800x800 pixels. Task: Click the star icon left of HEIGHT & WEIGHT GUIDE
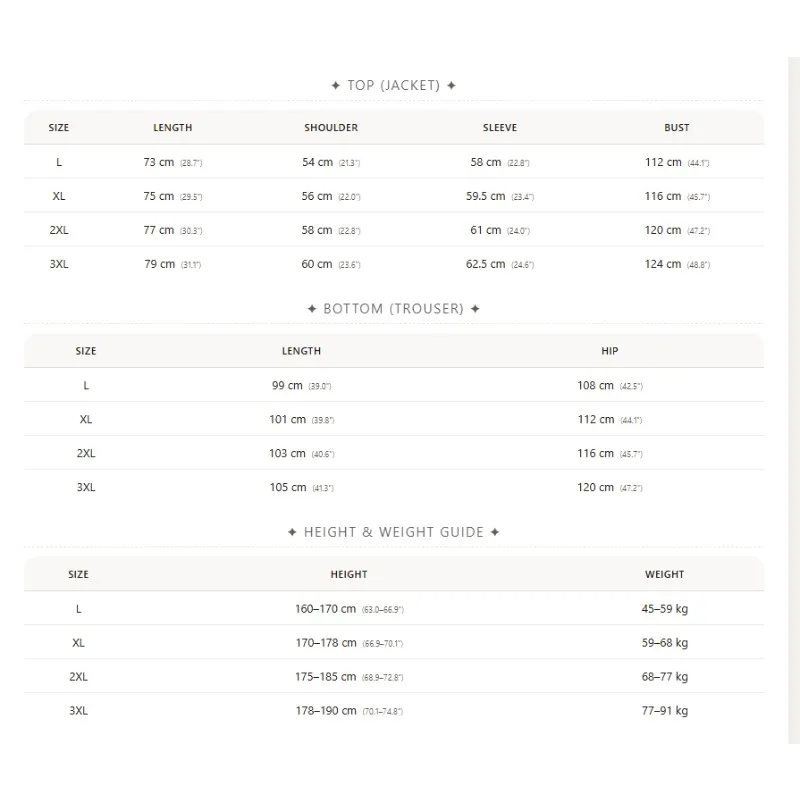tap(292, 532)
